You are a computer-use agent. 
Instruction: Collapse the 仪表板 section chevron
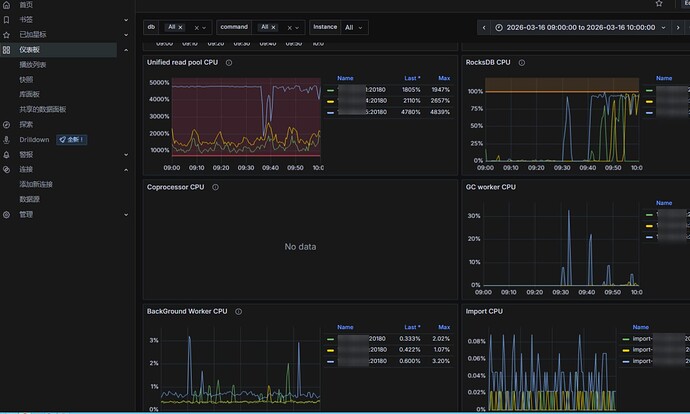[x=126, y=50]
